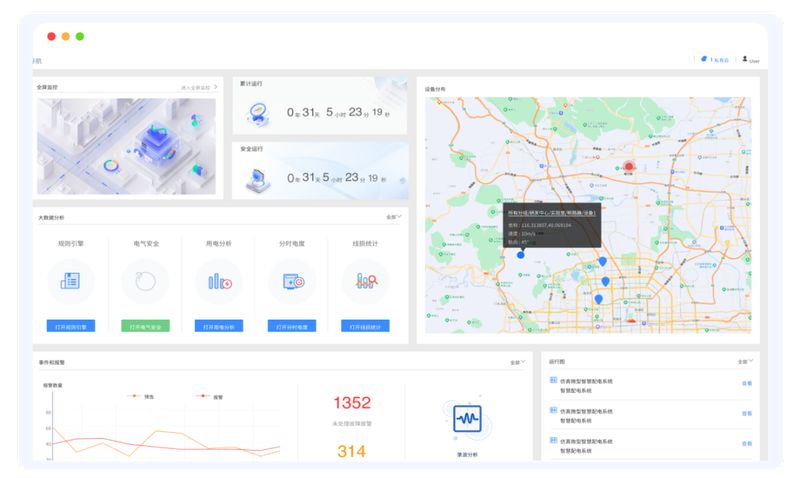Select the red marker on the map
Viewport: 800px width, 478px height.
(x=628, y=167)
